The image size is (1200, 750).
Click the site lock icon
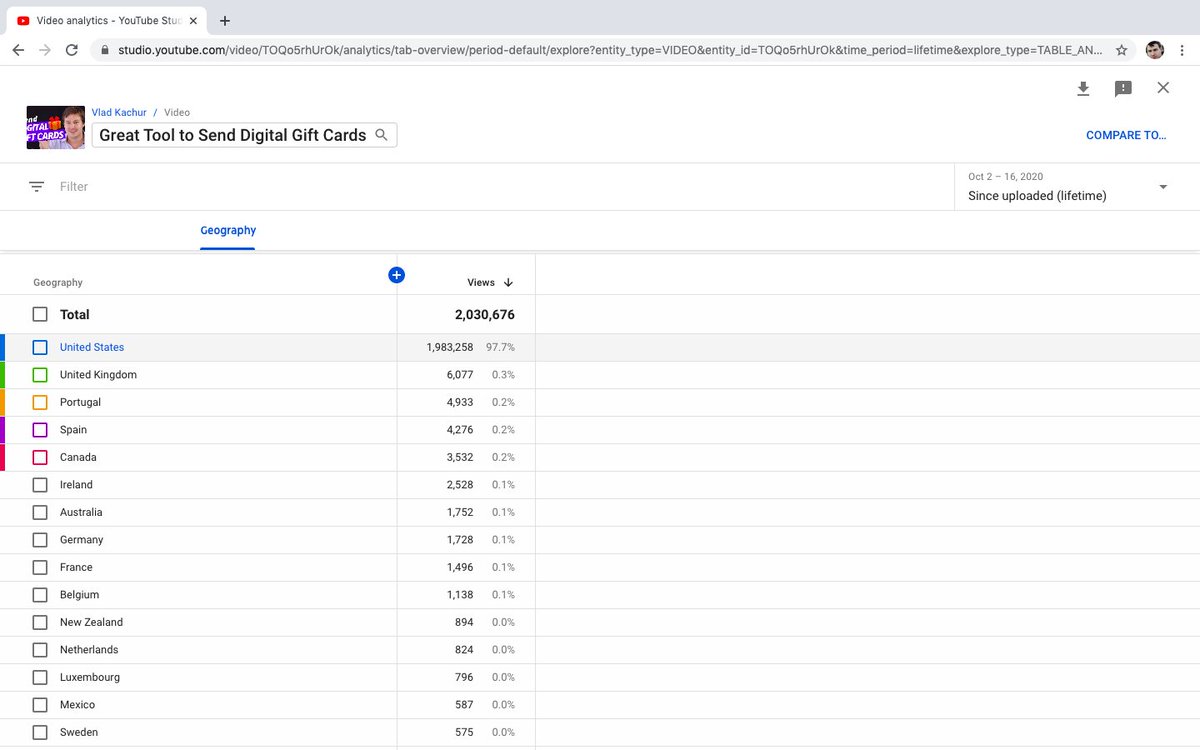tap(104, 50)
